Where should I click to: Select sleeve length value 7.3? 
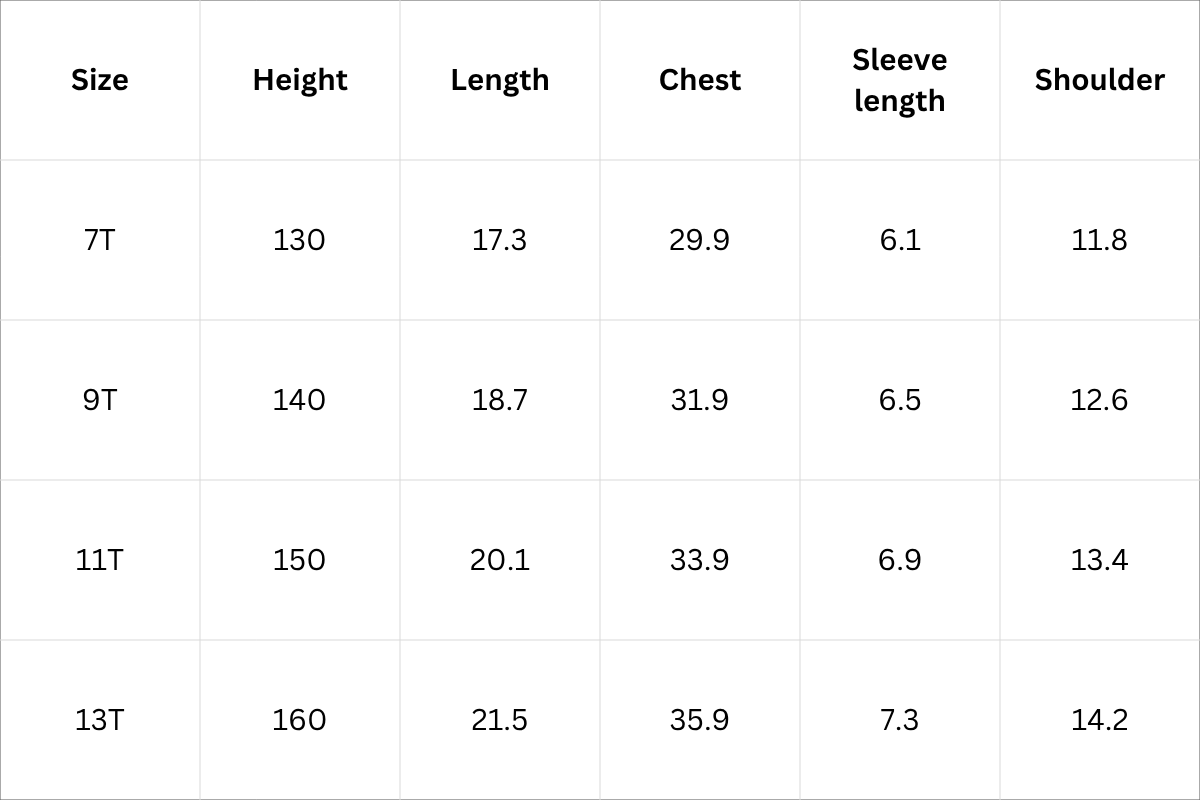coord(900,720)
